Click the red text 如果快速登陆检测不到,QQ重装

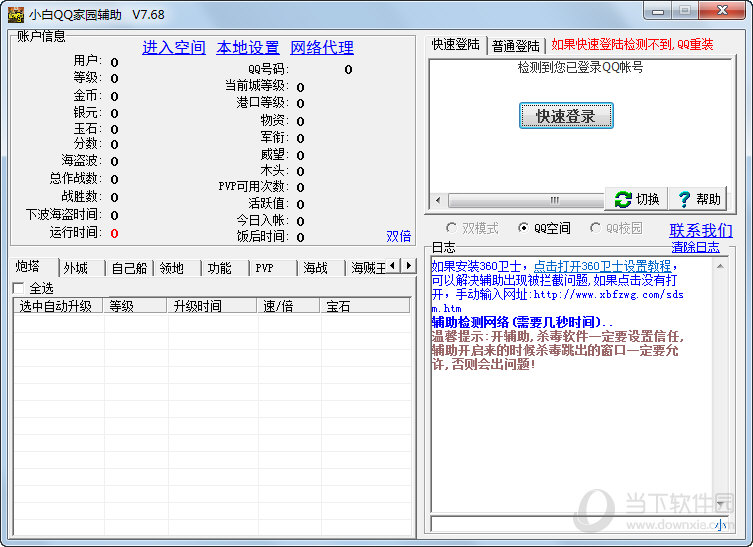632,45
